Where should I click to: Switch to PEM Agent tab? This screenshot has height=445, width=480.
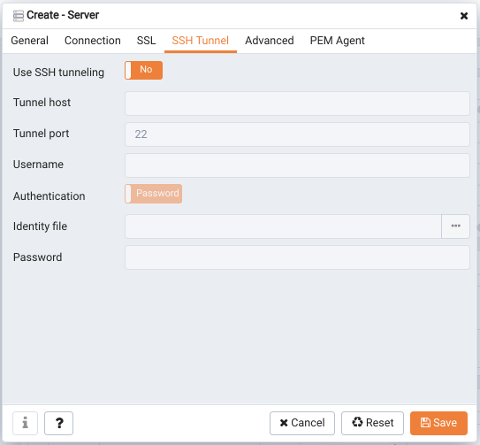pyautogui.click(x=337, y=40)
